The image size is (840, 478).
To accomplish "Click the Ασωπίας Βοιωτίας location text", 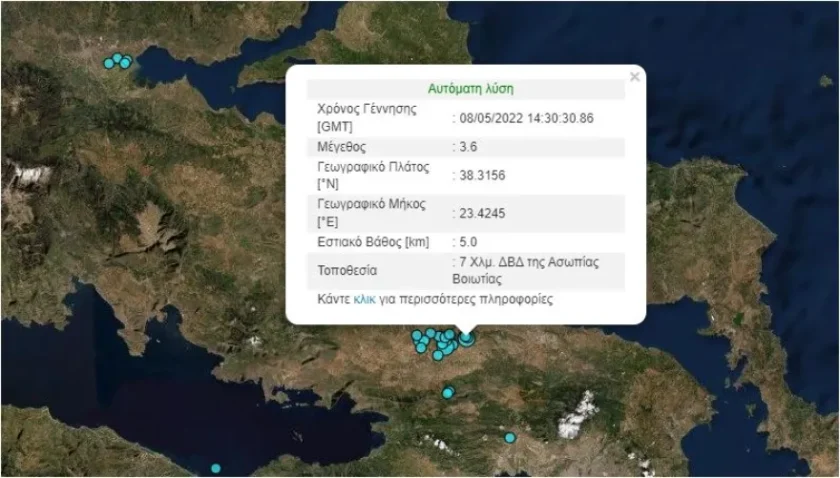I will point(526,270).
